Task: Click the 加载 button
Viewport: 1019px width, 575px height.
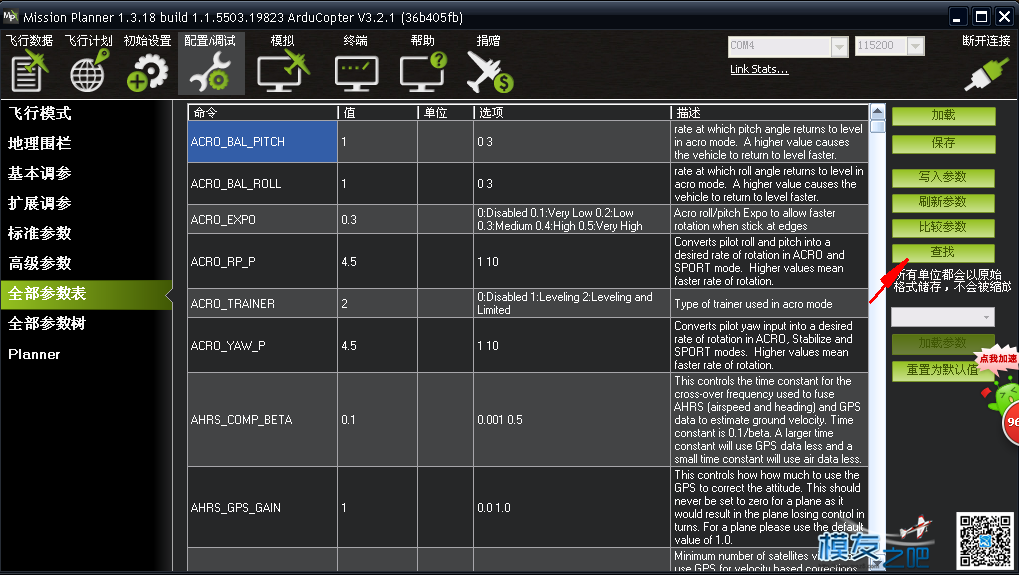Action: pyautogui.click(x=943, y=116)
